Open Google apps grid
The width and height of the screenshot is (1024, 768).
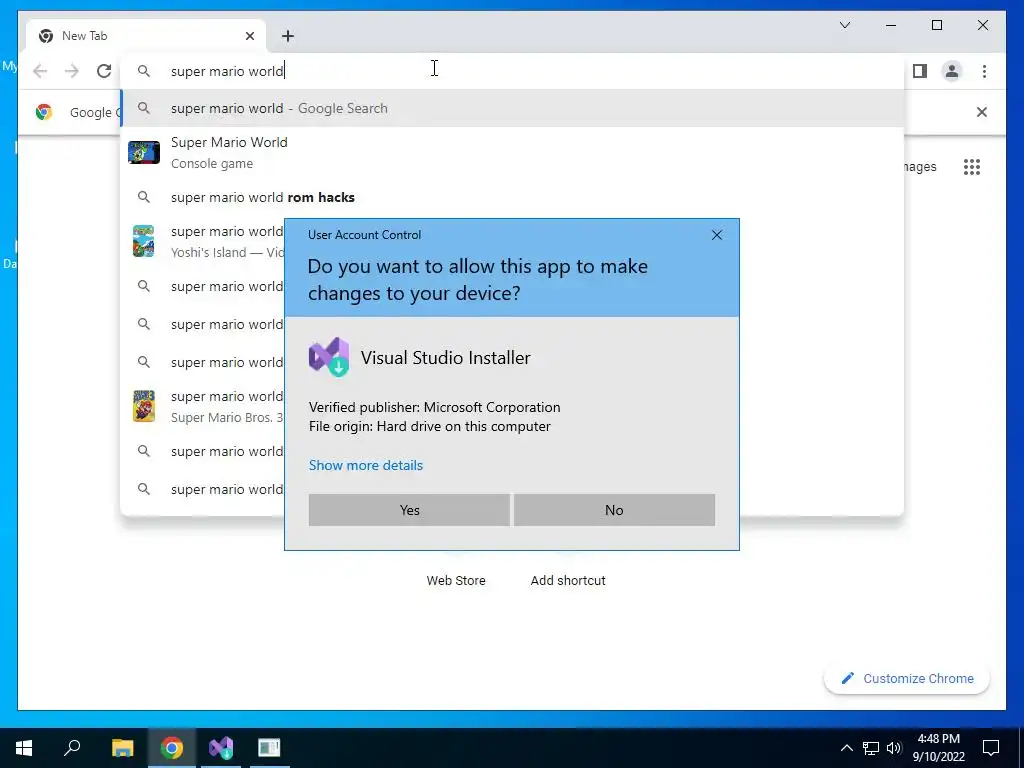pos(972,167)
